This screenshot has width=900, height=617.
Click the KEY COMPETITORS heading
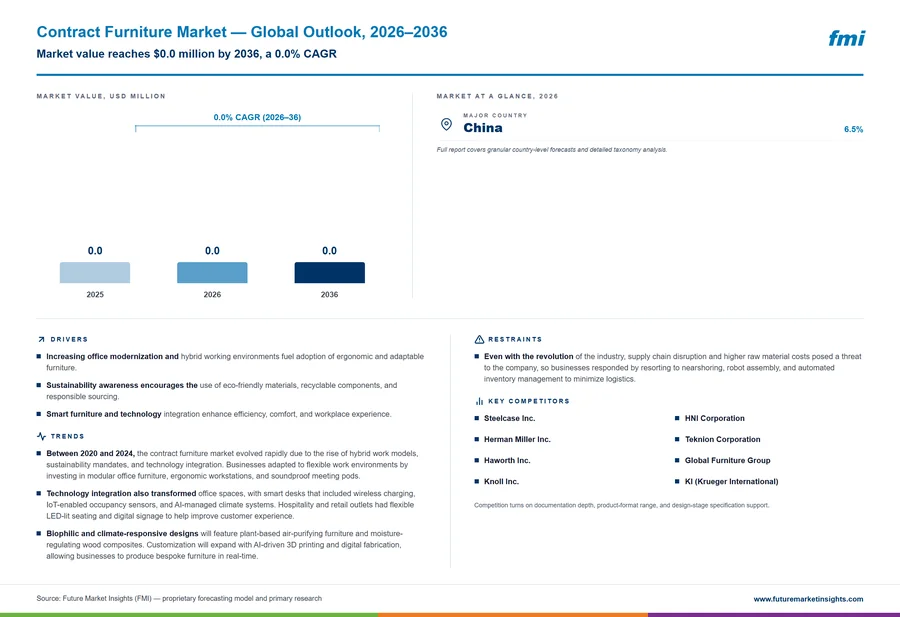pos(529,401)
